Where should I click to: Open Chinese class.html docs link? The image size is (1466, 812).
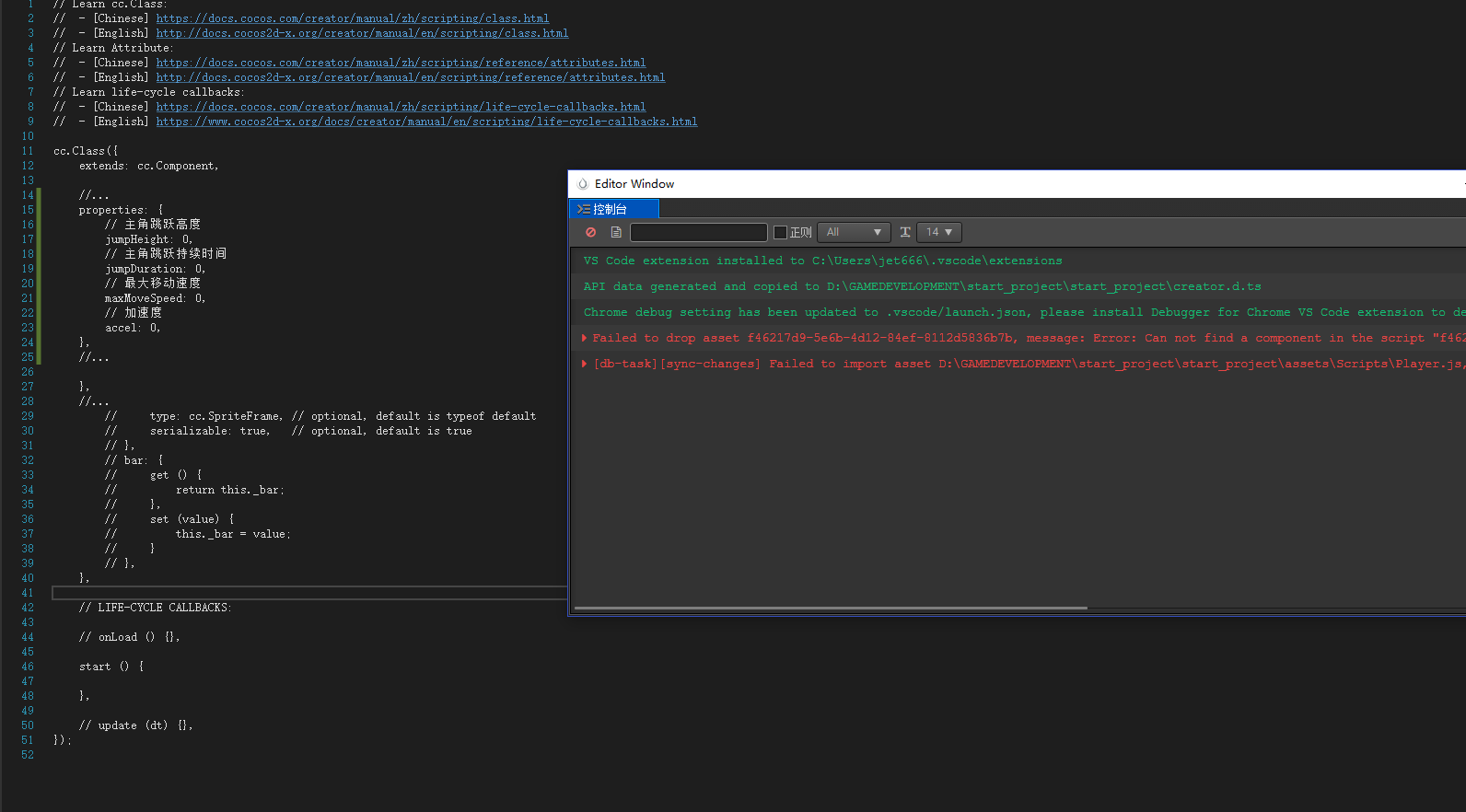pos(352,18)
